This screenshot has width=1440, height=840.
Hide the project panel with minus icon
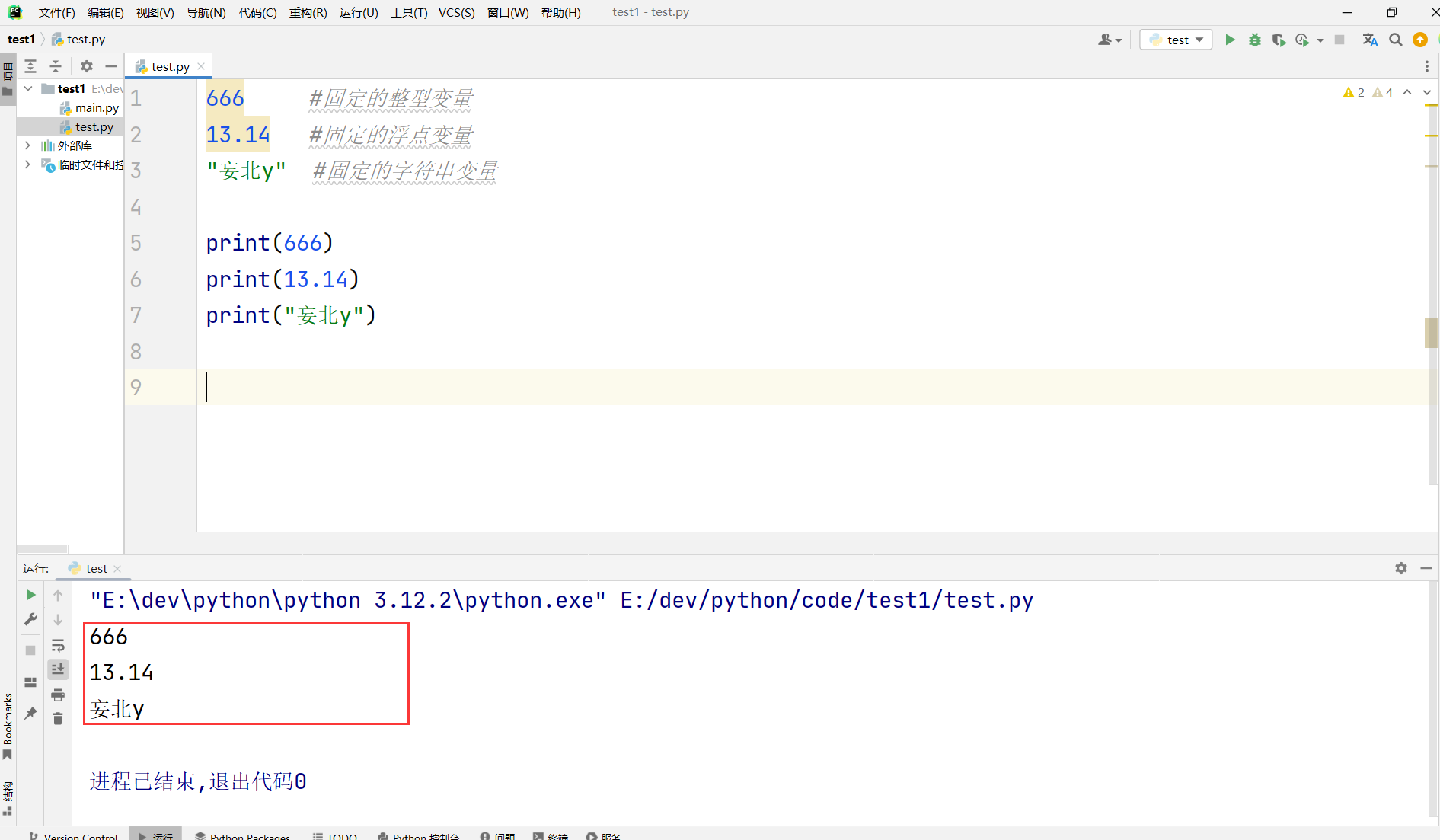click(x=111, y=66)
